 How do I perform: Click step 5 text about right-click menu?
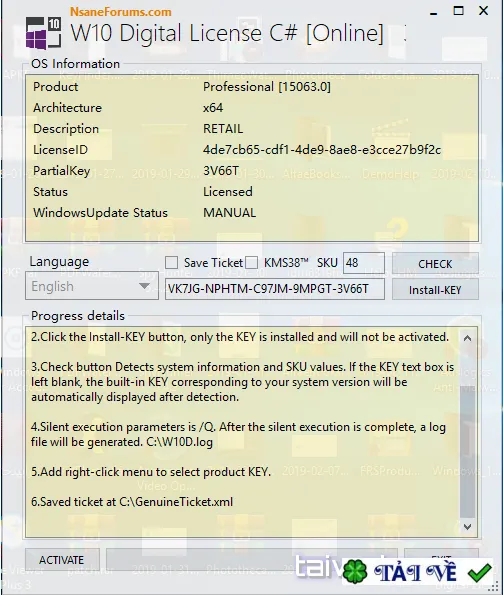[151, 472]
